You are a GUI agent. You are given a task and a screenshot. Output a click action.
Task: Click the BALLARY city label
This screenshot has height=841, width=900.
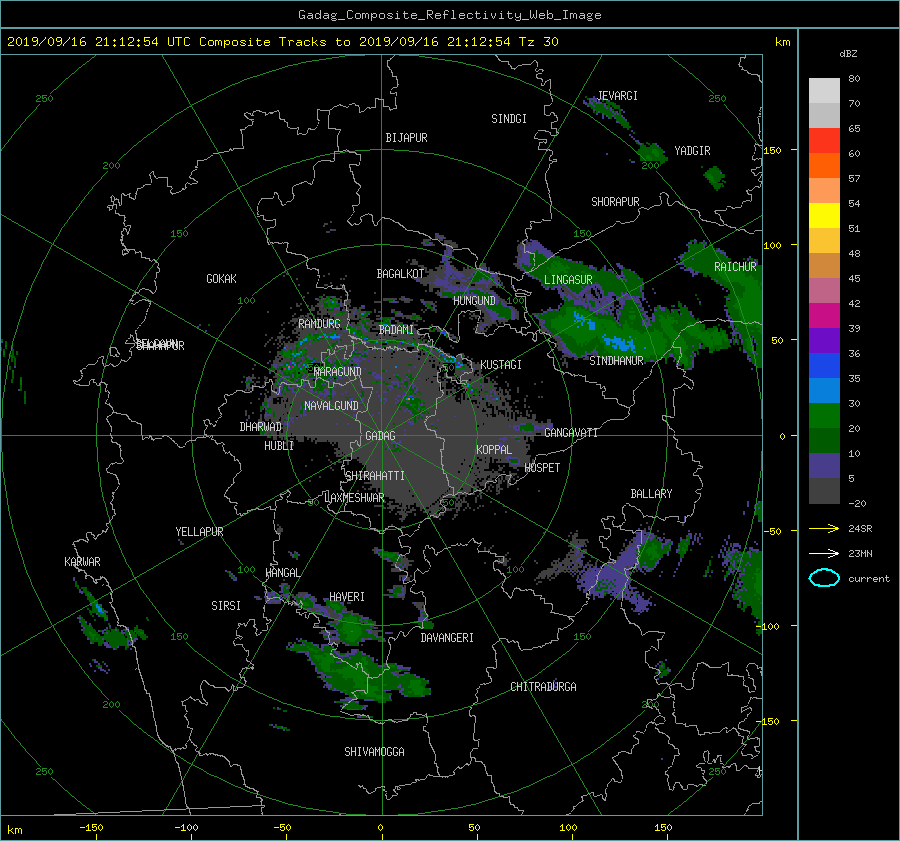[x=651, y=494]
